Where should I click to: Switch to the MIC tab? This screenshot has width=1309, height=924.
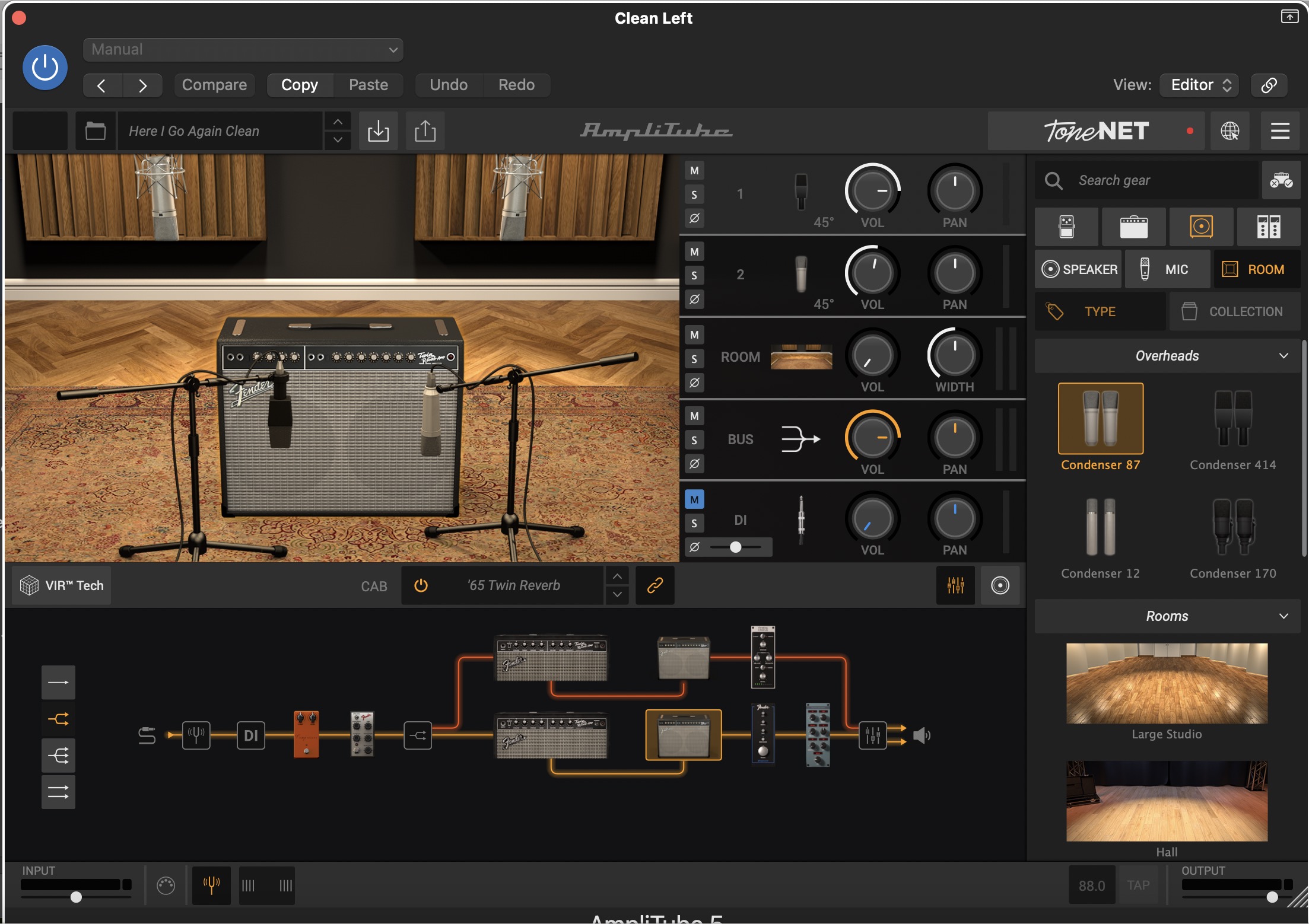pyautogui.click(x=1167, y=269)
